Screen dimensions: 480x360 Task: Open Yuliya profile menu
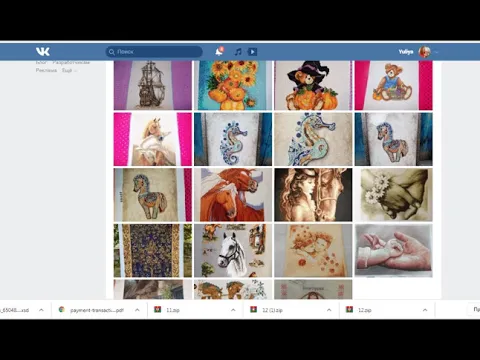418,52
